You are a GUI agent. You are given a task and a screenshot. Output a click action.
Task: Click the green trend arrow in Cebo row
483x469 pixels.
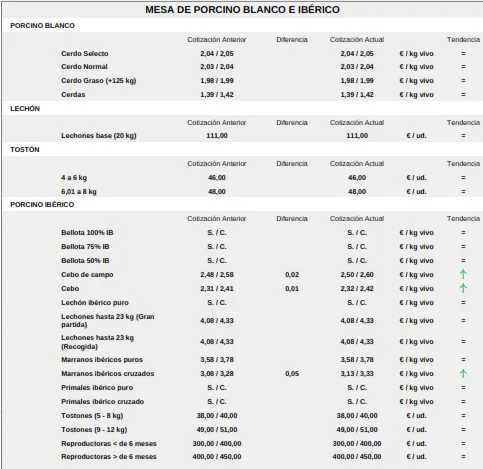463,288
